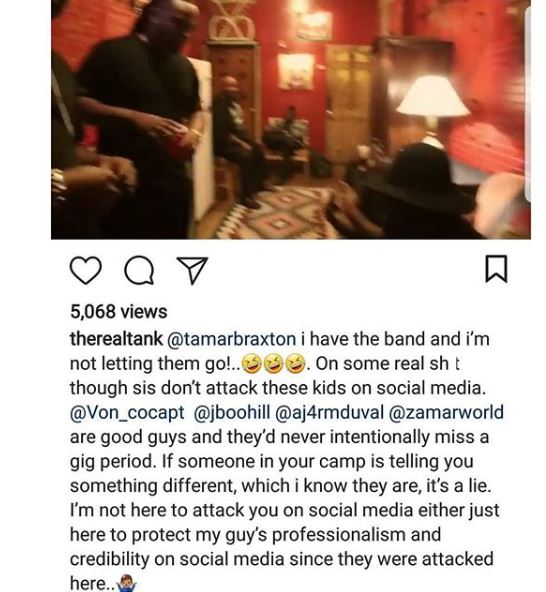Image resolution: width=546 pixels, height=592 pixels.
Task: Open the @Von_cocapt profile mention
Action: [x=127, y=412]
